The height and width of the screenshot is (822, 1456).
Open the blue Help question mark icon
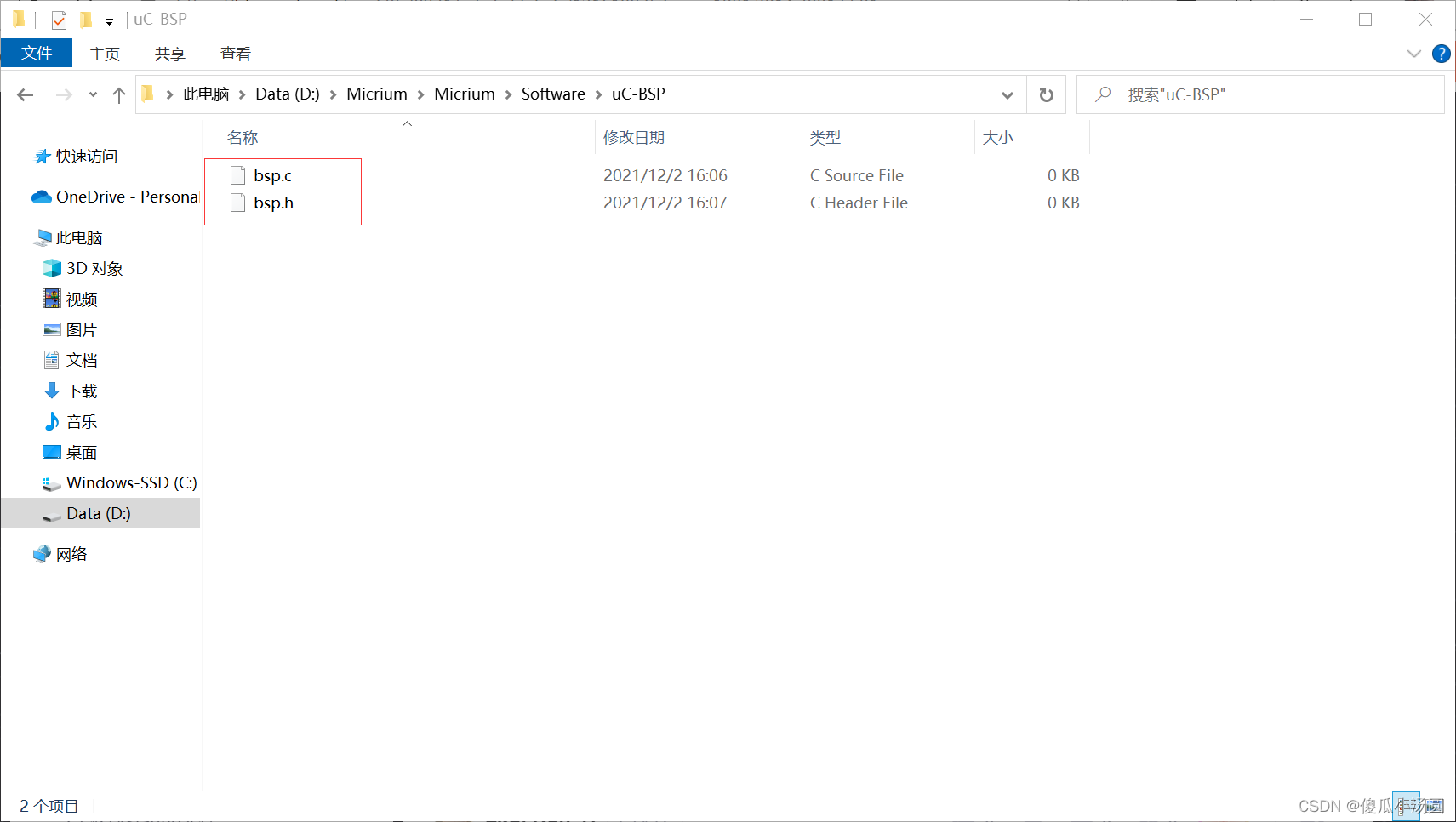coord(1441,54)
